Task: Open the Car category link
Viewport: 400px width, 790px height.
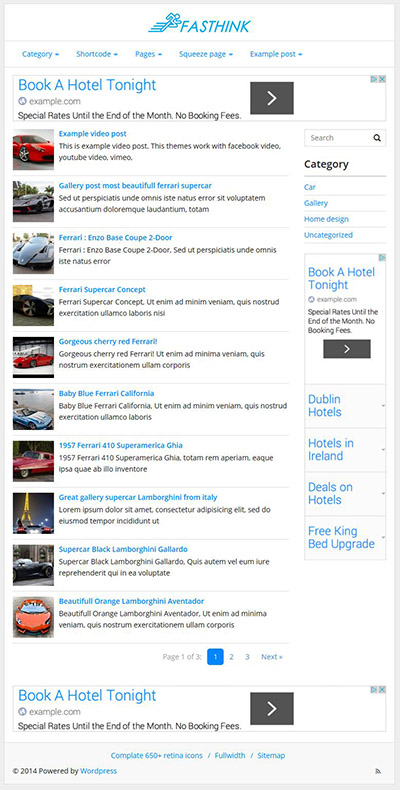Action: click(x=310, y=187)
